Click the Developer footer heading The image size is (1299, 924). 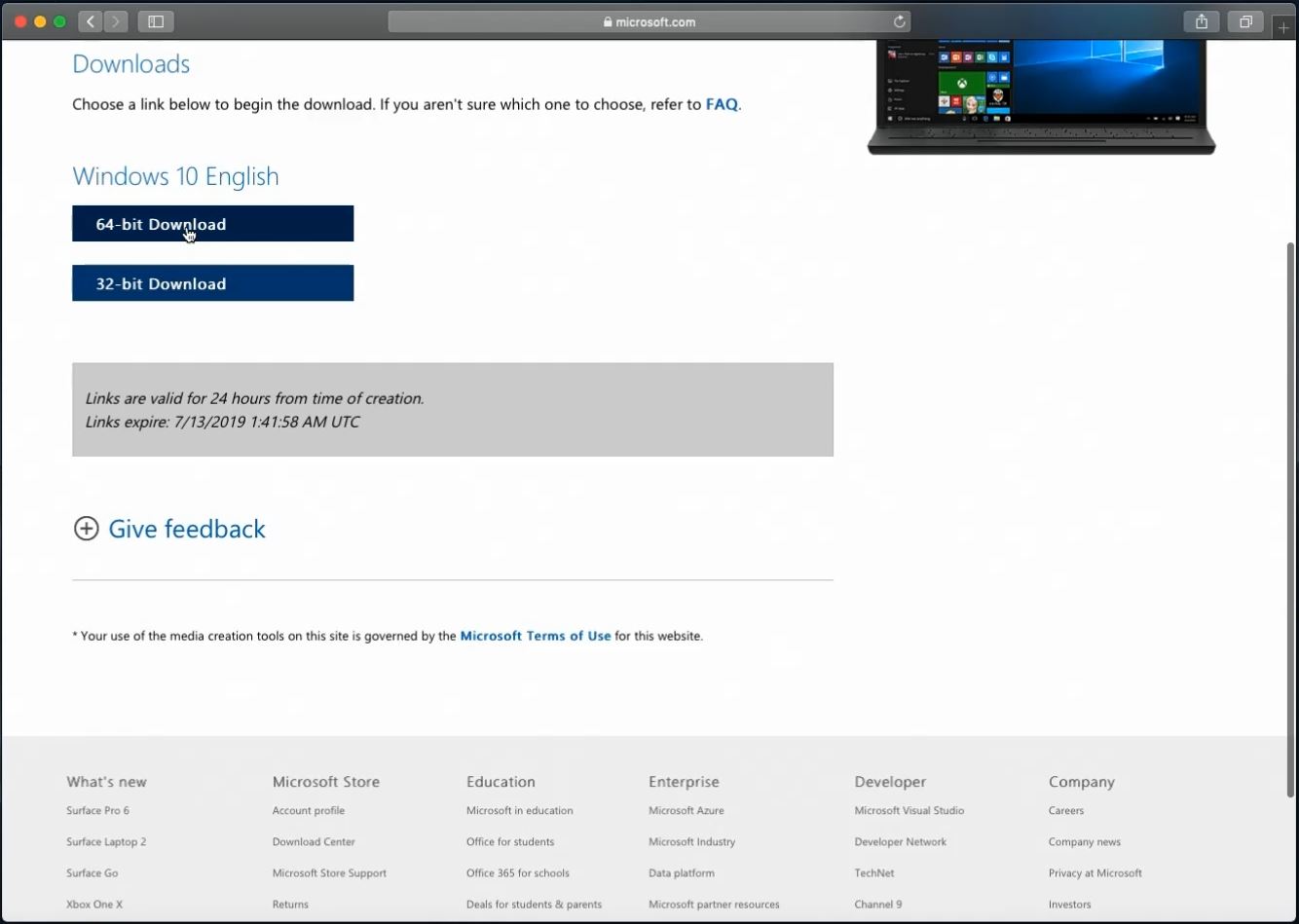[x=890, y=782]
